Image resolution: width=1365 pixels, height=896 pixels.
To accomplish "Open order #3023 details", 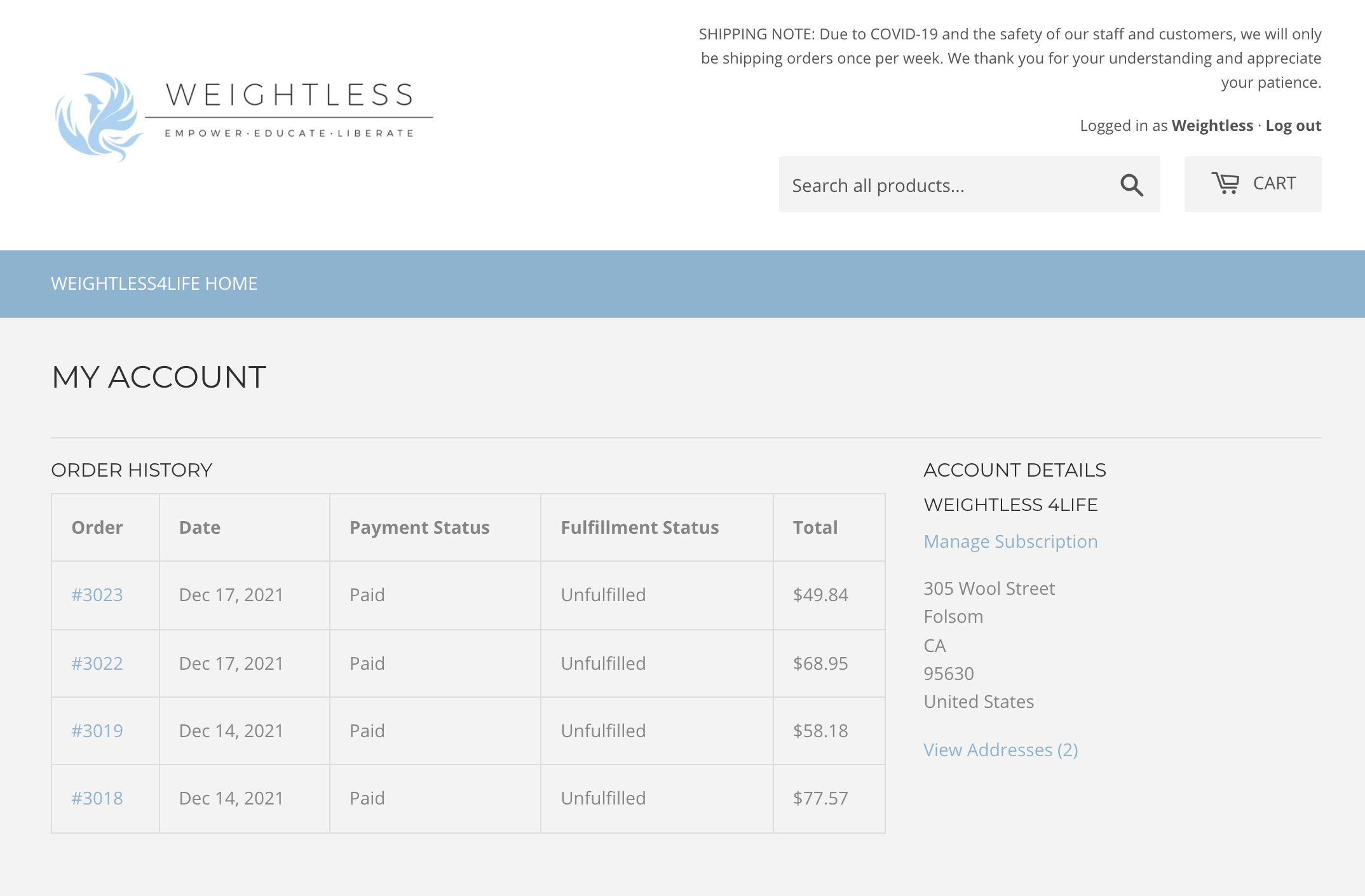I will 97,595.
